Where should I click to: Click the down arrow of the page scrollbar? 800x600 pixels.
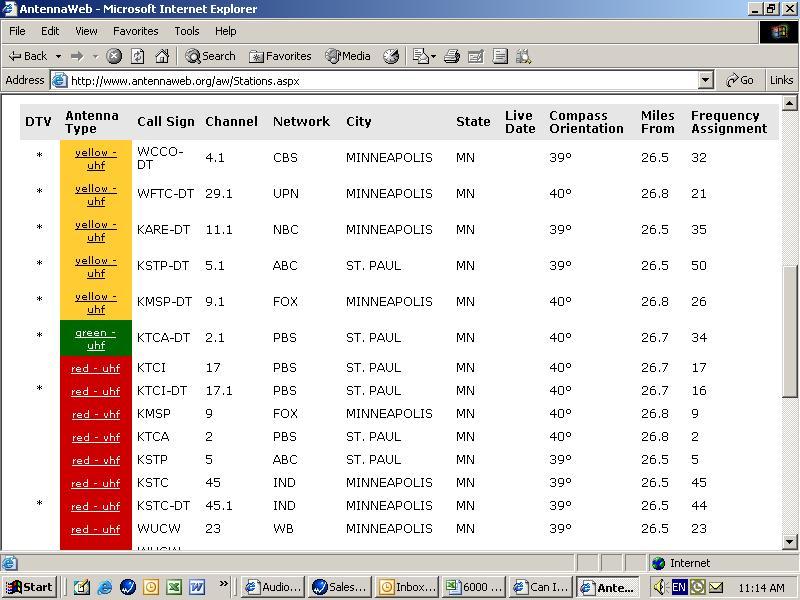[789, 542]
